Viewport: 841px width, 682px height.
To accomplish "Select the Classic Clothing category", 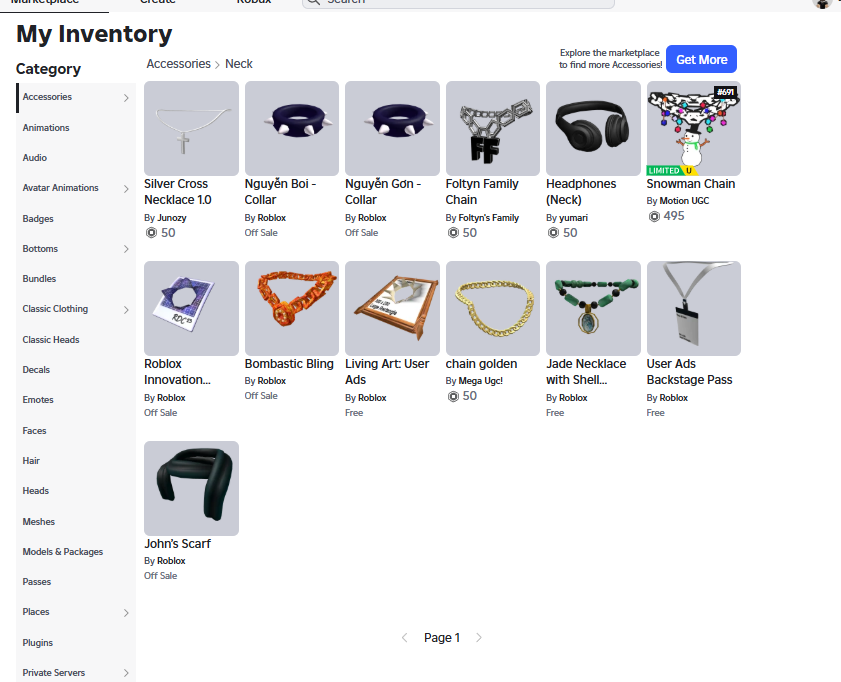I will click(x=55, y=309).
